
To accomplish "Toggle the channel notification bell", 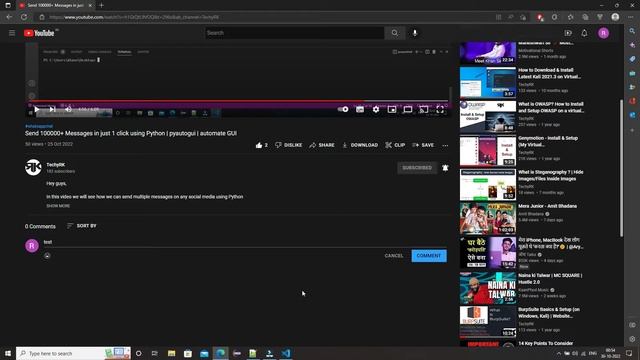I will point(445,168).
